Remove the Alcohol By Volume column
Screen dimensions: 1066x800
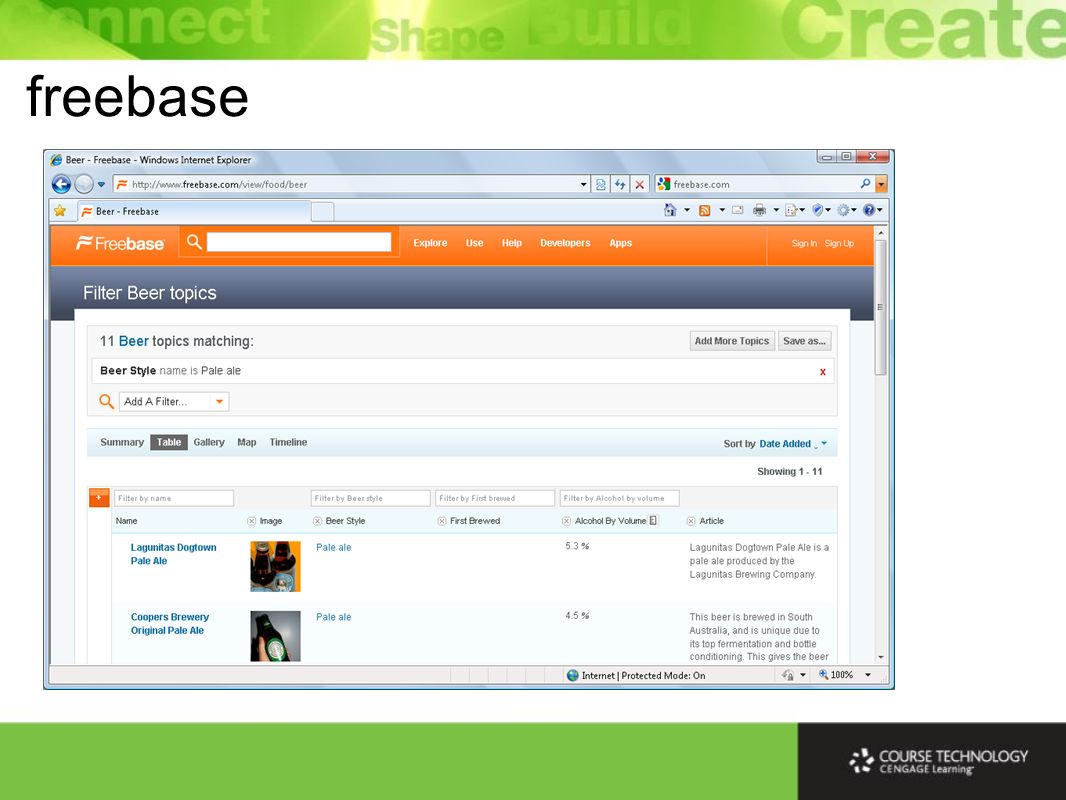pos(566,521)
